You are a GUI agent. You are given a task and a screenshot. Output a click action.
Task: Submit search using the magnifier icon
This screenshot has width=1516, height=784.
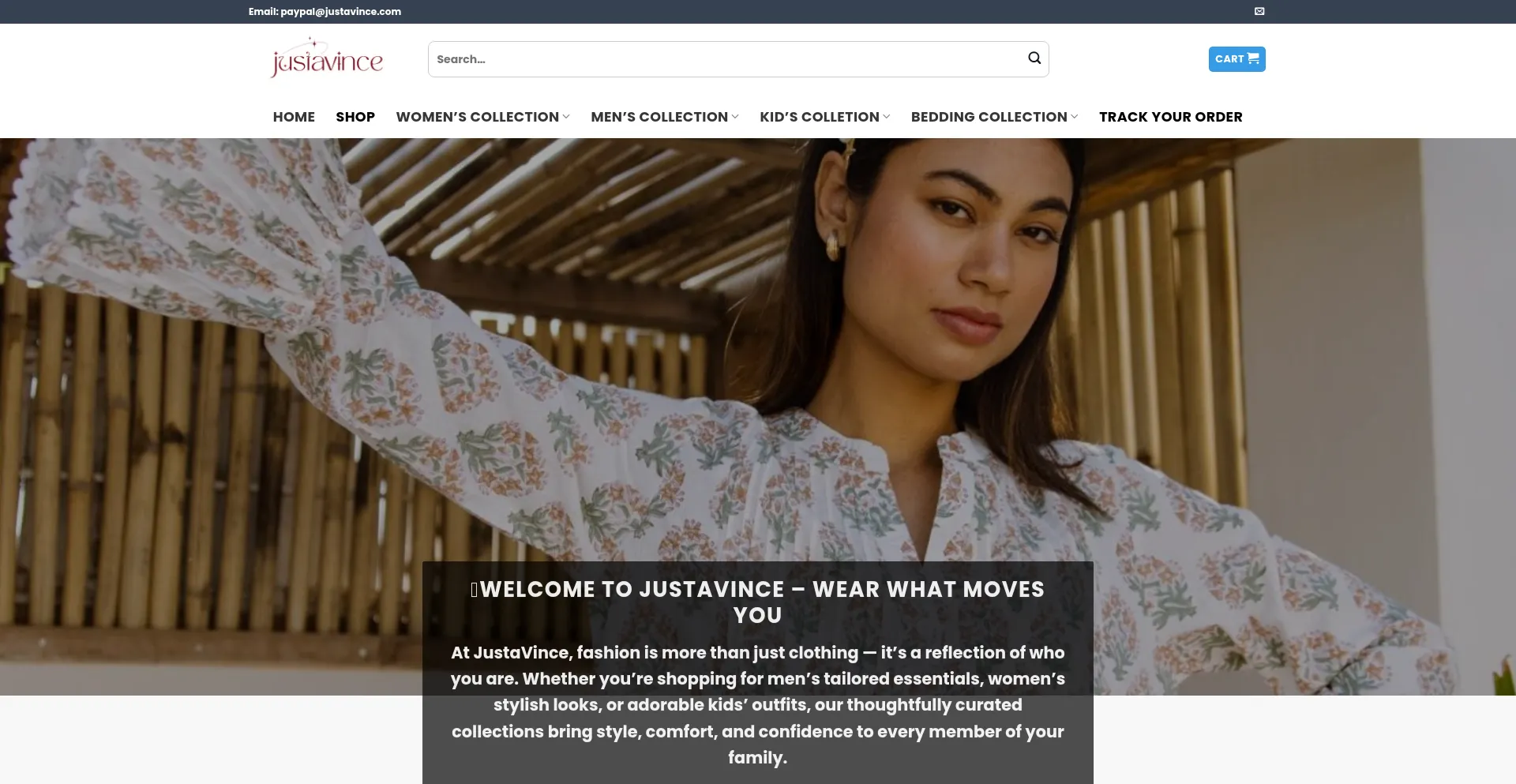[x=1034, y=58]
